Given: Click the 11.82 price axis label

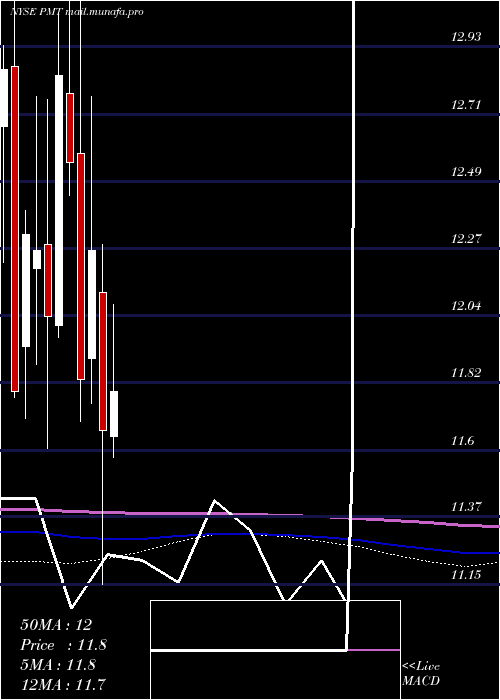Looking at the screenshot, I should [x=466, y=373].
